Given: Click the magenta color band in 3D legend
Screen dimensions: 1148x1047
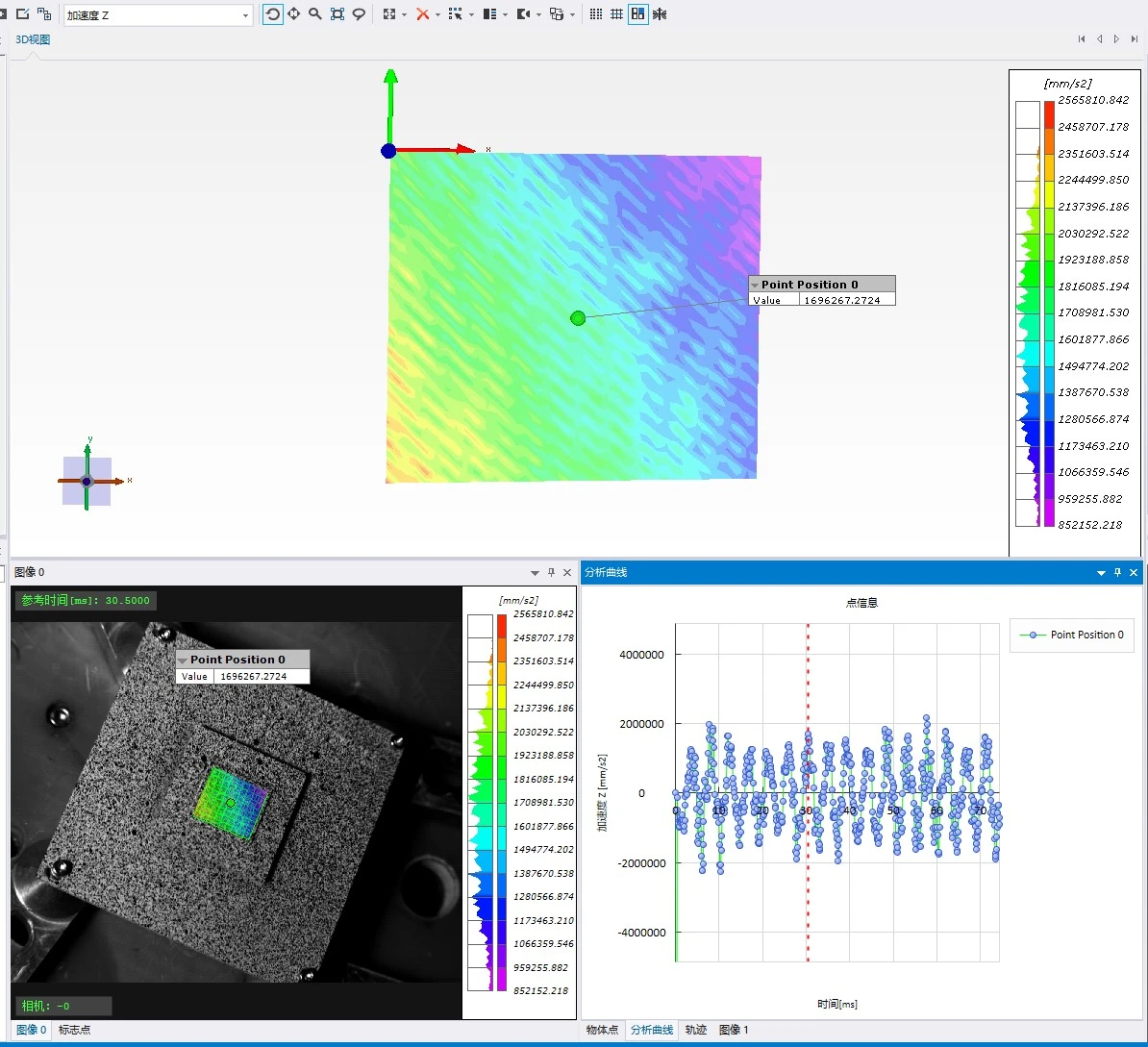Looking at the screenshot, I should (x=1049, y=512).
